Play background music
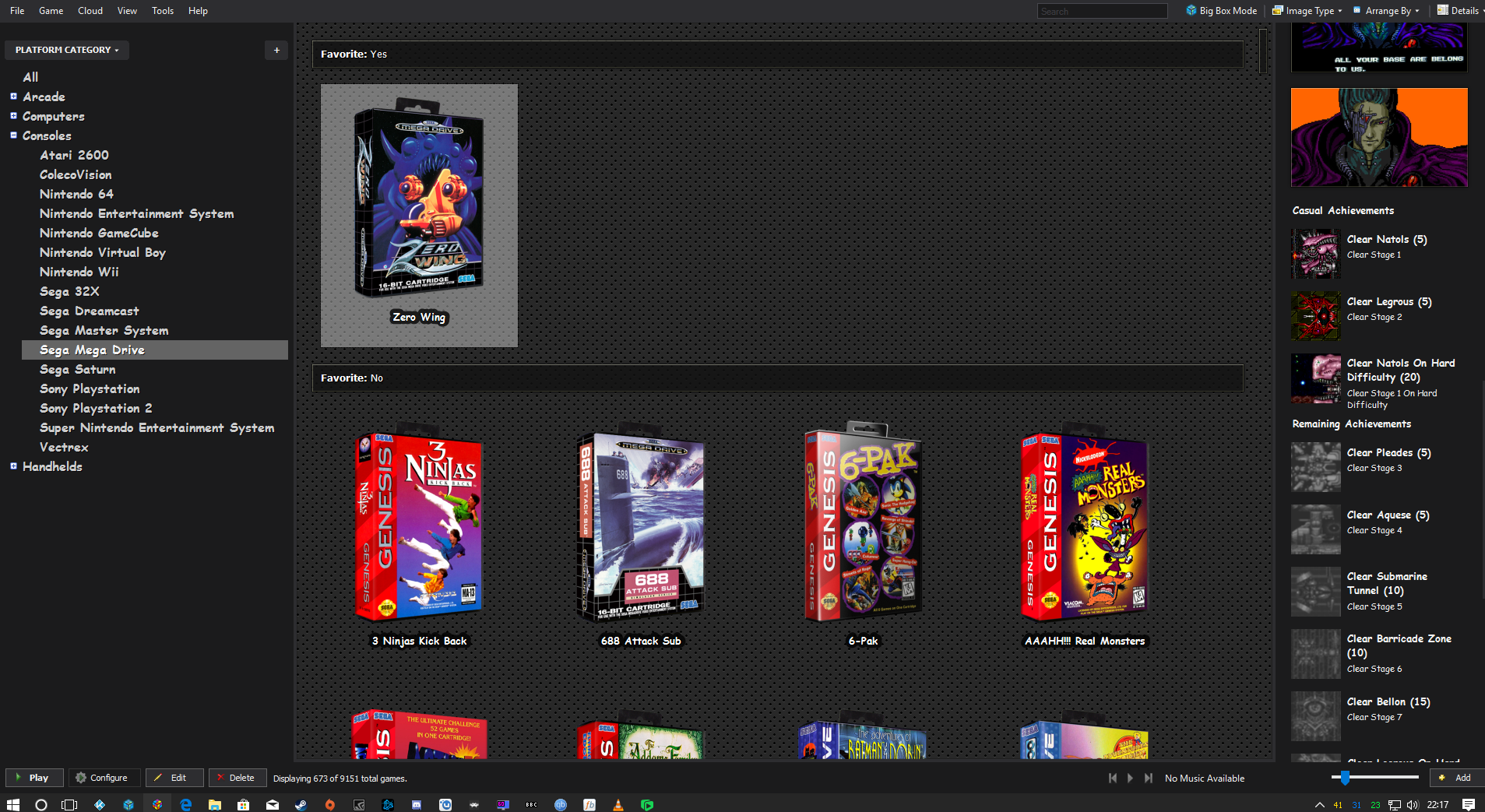1485x812 pixels. pos(1130,778)
